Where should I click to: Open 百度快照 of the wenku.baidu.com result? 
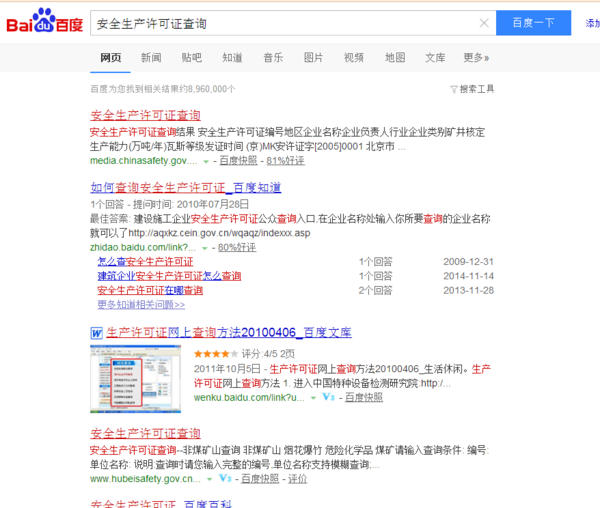pos(364,397)
